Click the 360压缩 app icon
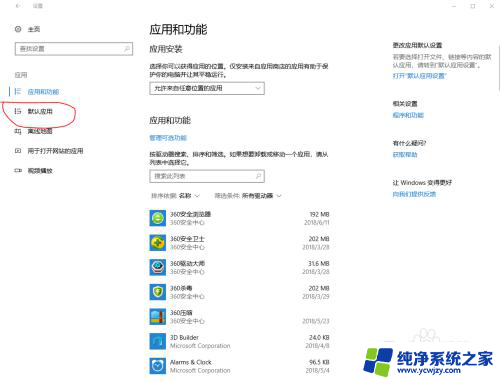This screenshot has height=382, width=500. click(x=158, y=317)
